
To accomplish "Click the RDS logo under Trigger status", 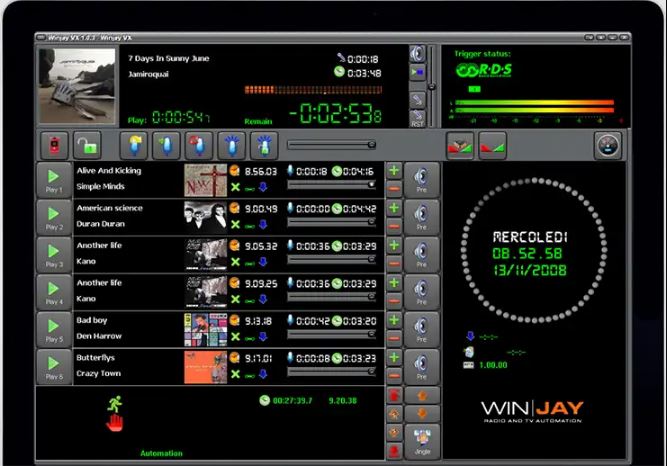I will coord(484,70).
